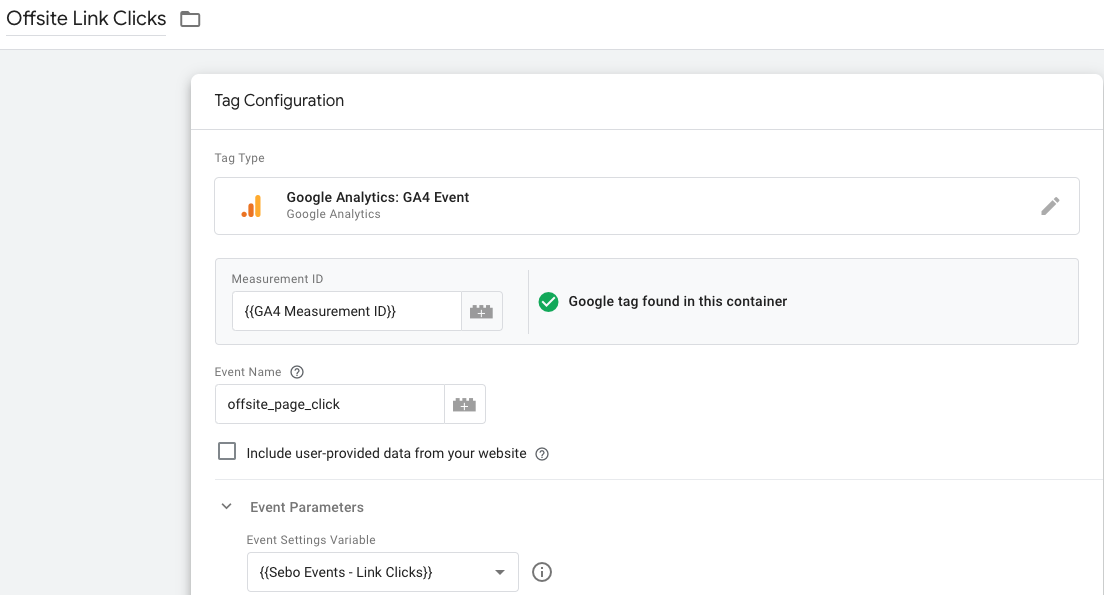Click the Google Analytics bar chart icon

click(251, 206)
